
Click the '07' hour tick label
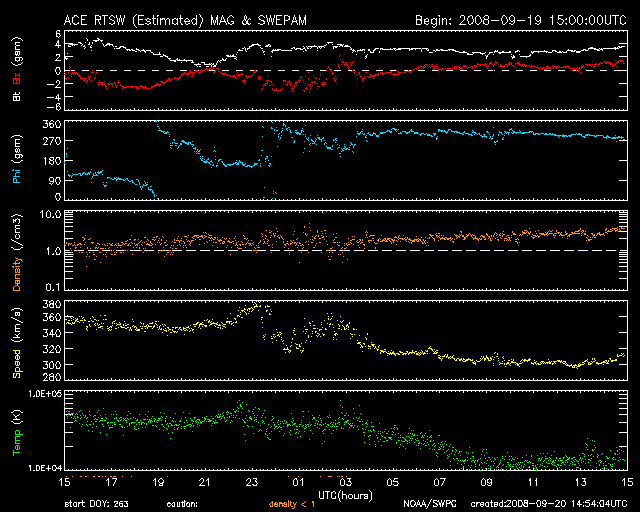click(440, 483)
